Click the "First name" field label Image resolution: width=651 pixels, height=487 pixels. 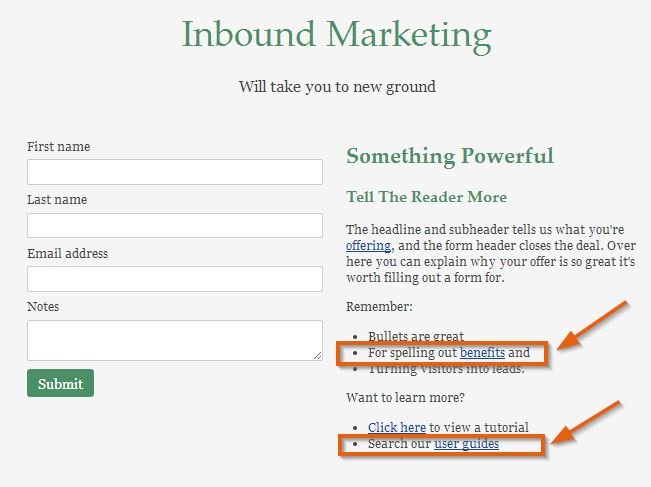coord(59,147)
